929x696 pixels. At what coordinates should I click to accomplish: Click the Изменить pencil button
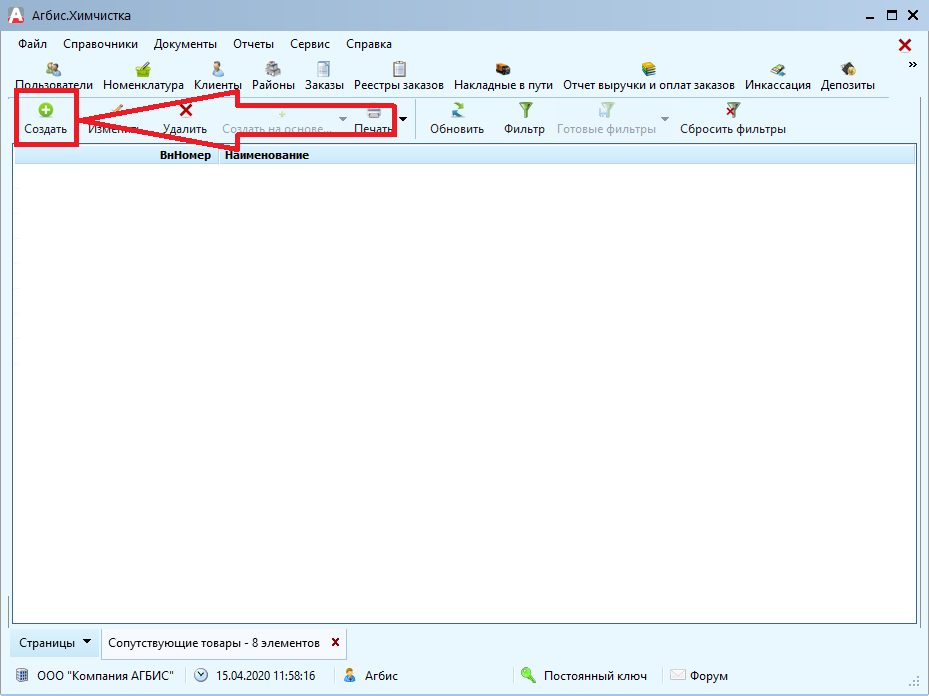pyautogui.click(x=116, y=118)
